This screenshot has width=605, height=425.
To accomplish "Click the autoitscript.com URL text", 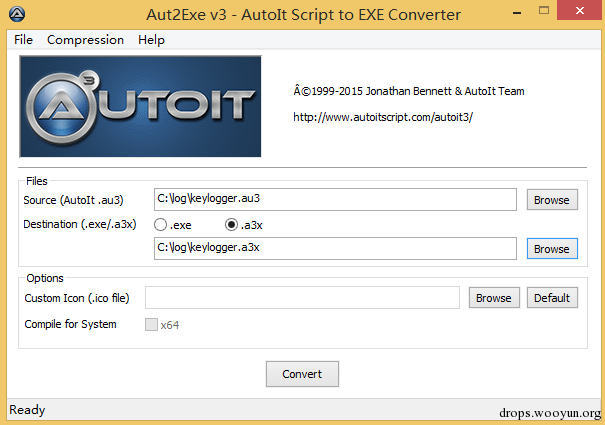I will [383, 117].
